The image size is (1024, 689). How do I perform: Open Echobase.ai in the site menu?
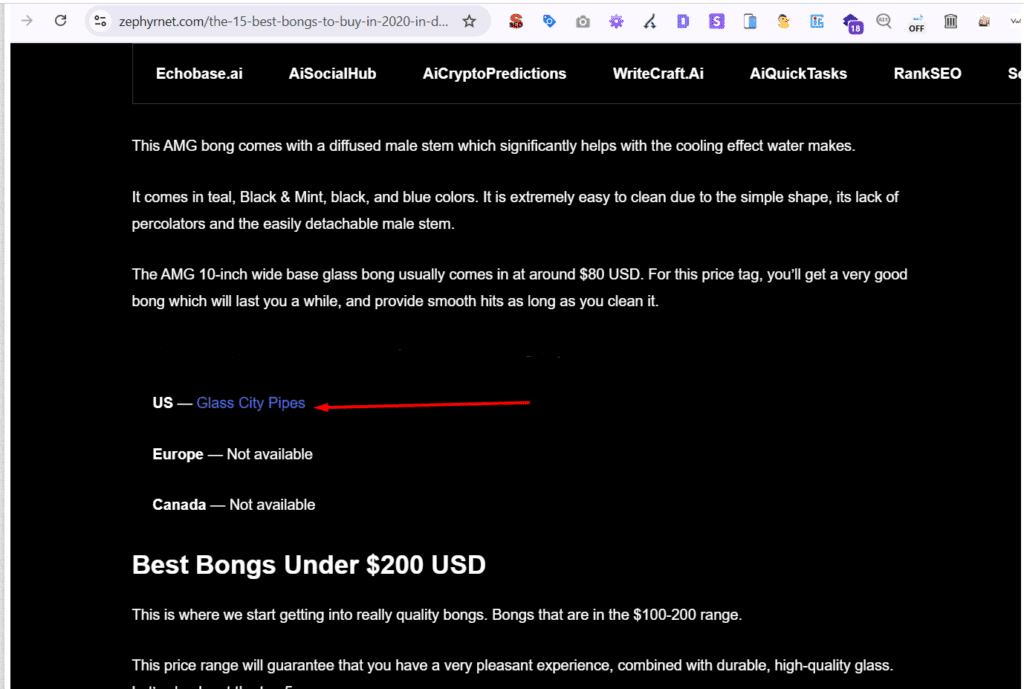click(x=199, y=73)
